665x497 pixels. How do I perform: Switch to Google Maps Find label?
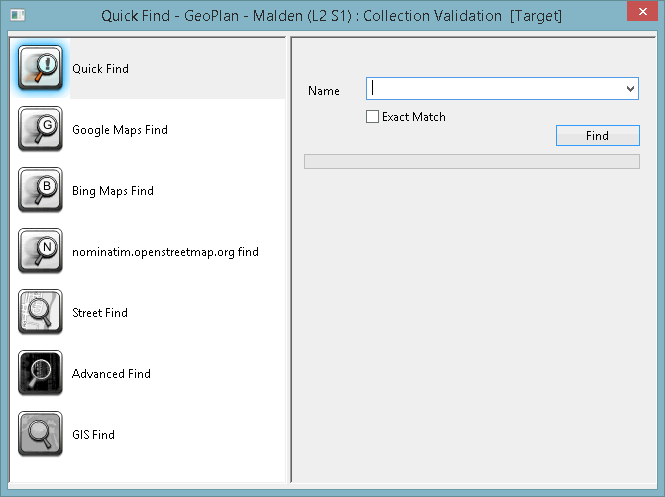120,130
